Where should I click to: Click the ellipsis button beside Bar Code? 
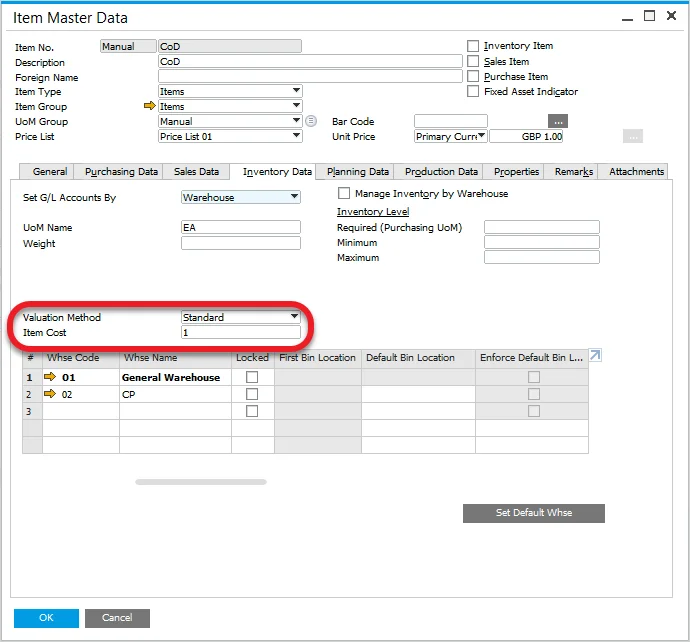(x=557, y=122)
